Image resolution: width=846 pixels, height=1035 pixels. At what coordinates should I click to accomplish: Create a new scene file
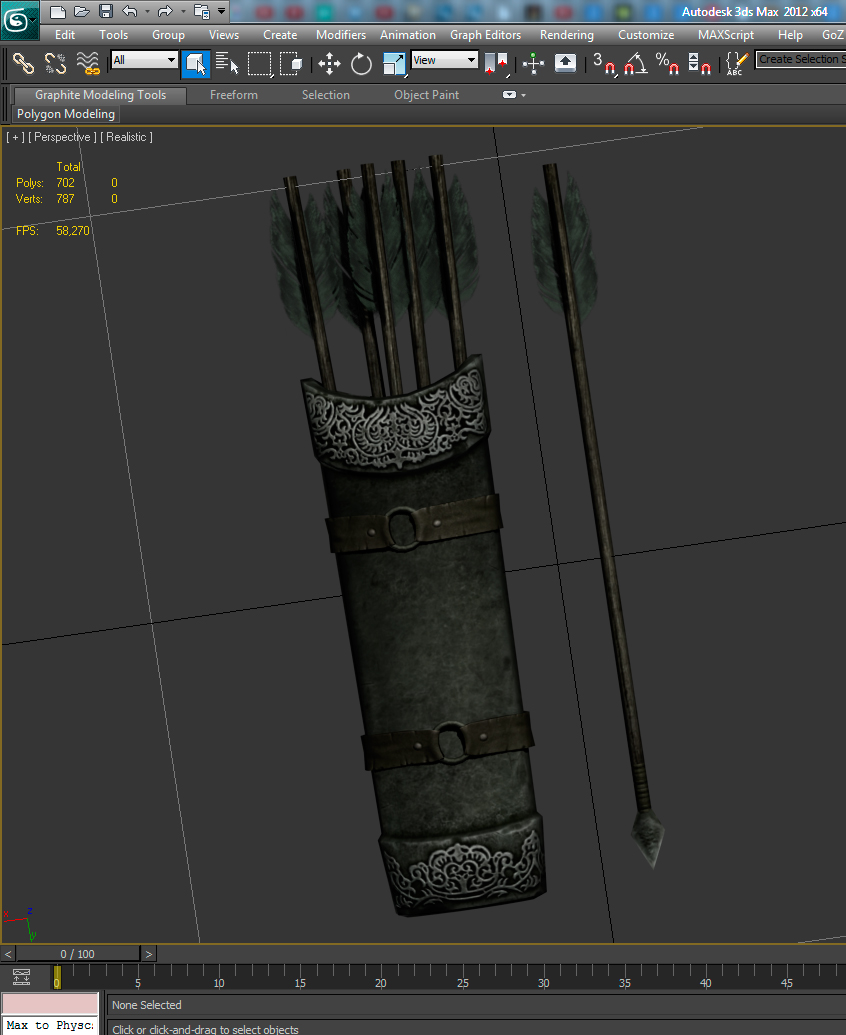58,11
